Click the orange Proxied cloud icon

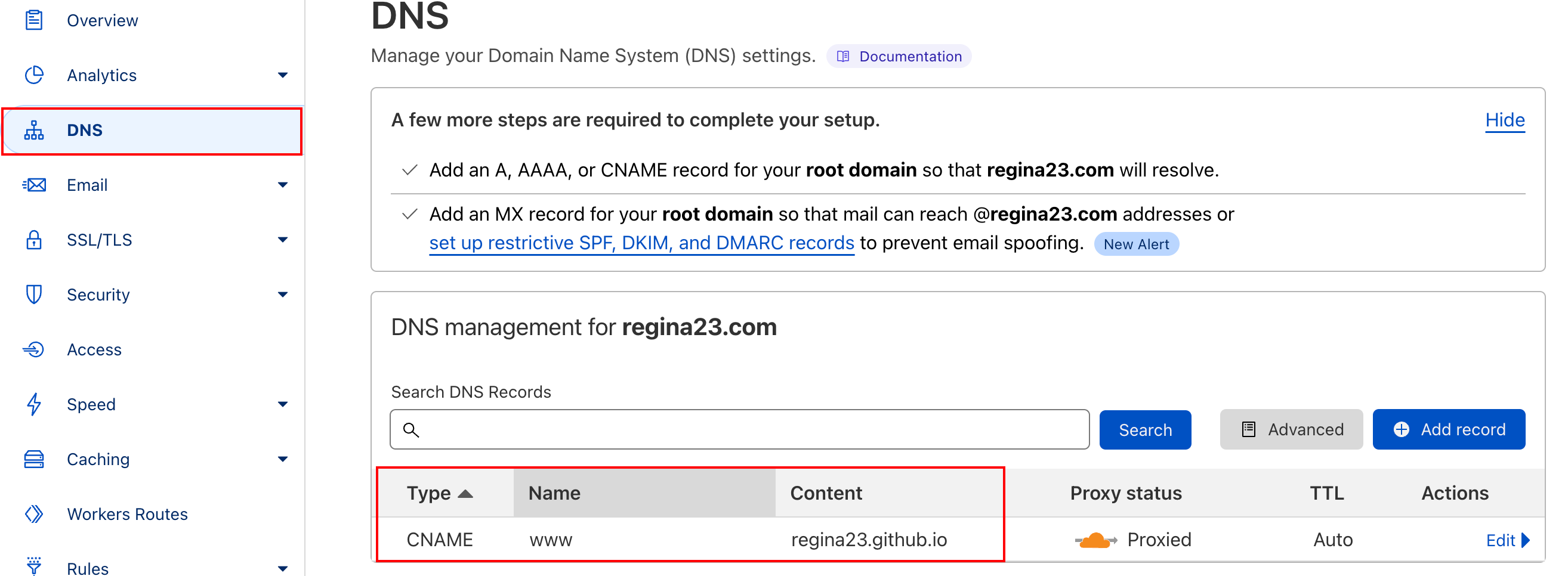tap(1095, 540)
